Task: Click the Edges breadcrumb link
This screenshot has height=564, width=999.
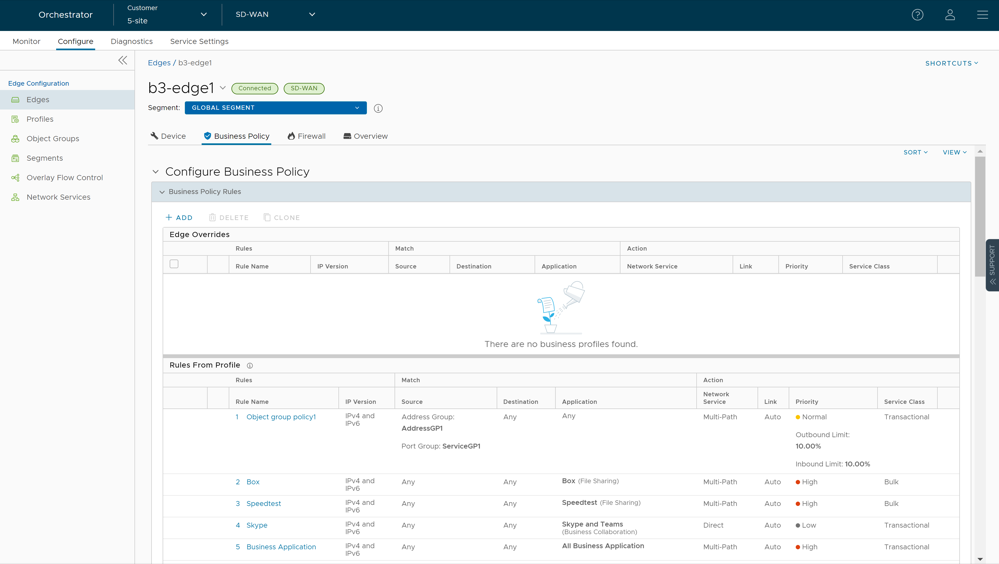Action: 159,63
